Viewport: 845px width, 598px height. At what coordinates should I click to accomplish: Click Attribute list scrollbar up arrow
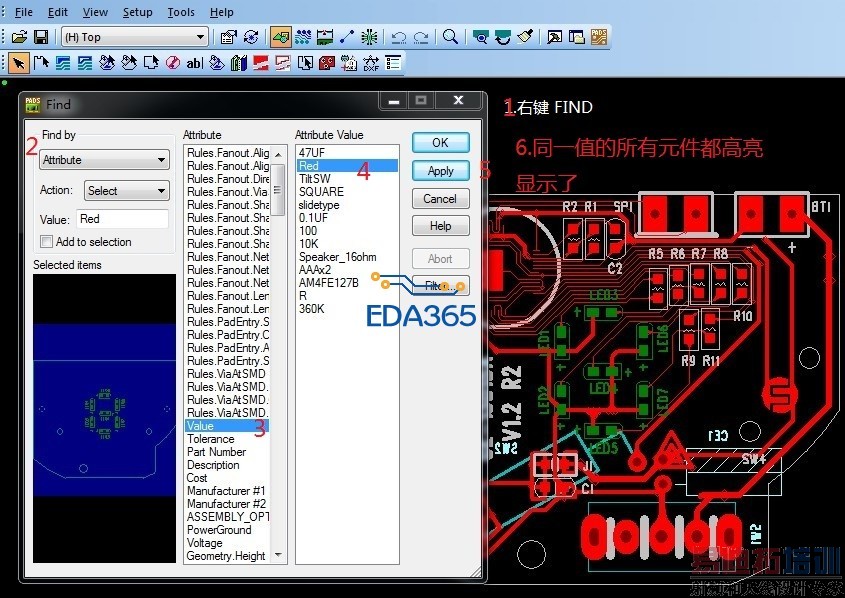click(x=278, y=155)
